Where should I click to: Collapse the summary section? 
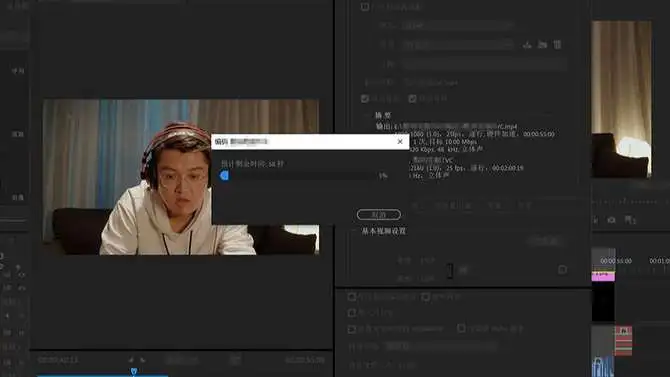(367, 115)
